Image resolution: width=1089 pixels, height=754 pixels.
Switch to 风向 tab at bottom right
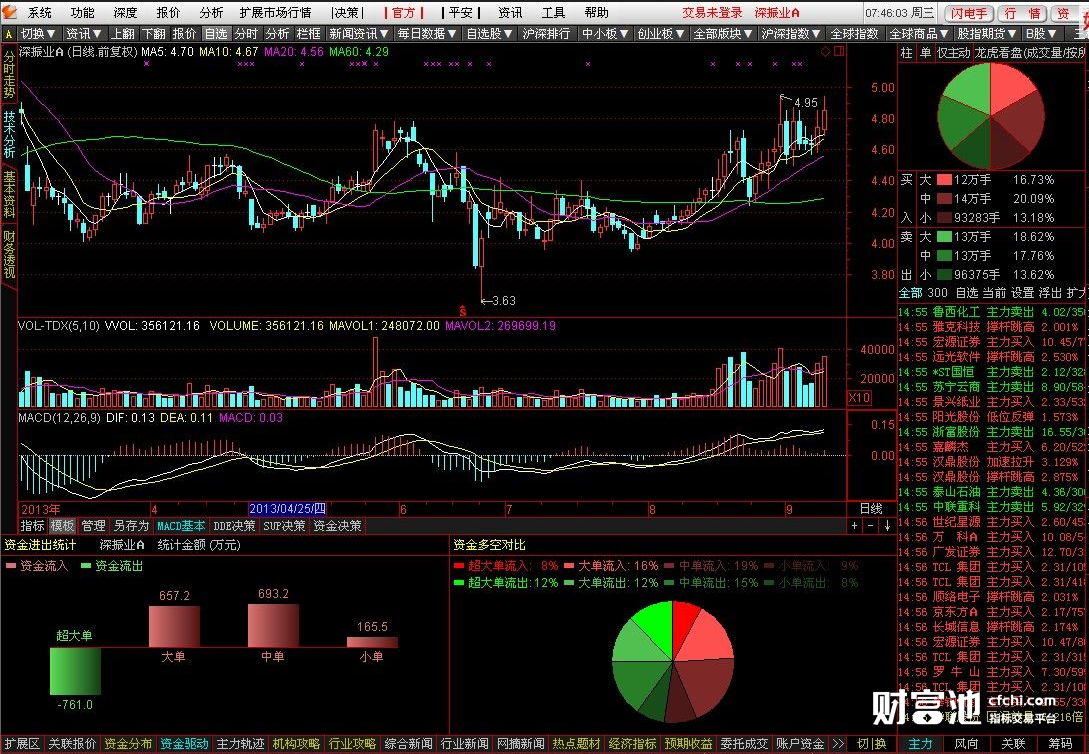tap(967, 744)
